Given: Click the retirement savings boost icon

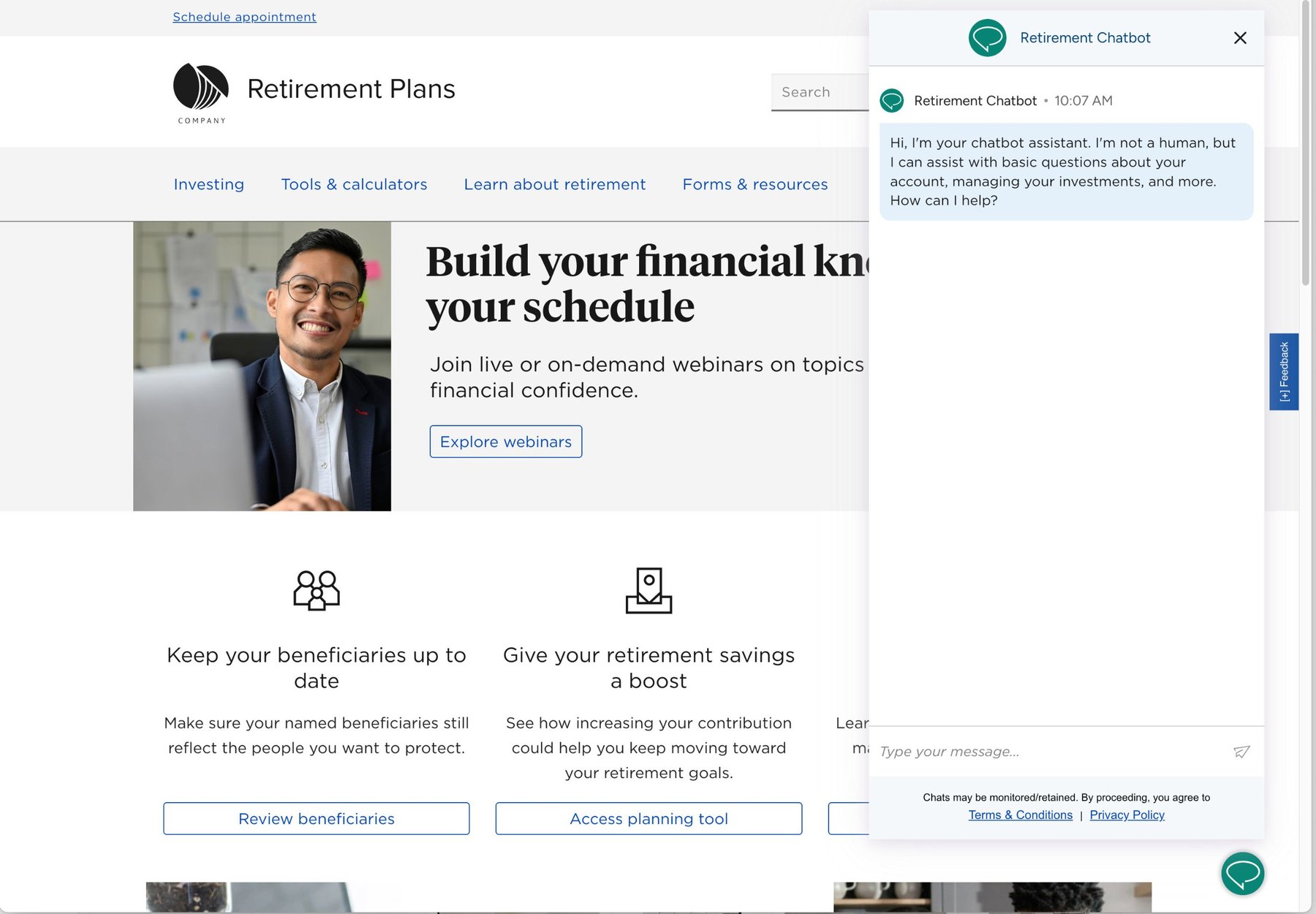Looking at the screenshot, I should tap(648, 590).
